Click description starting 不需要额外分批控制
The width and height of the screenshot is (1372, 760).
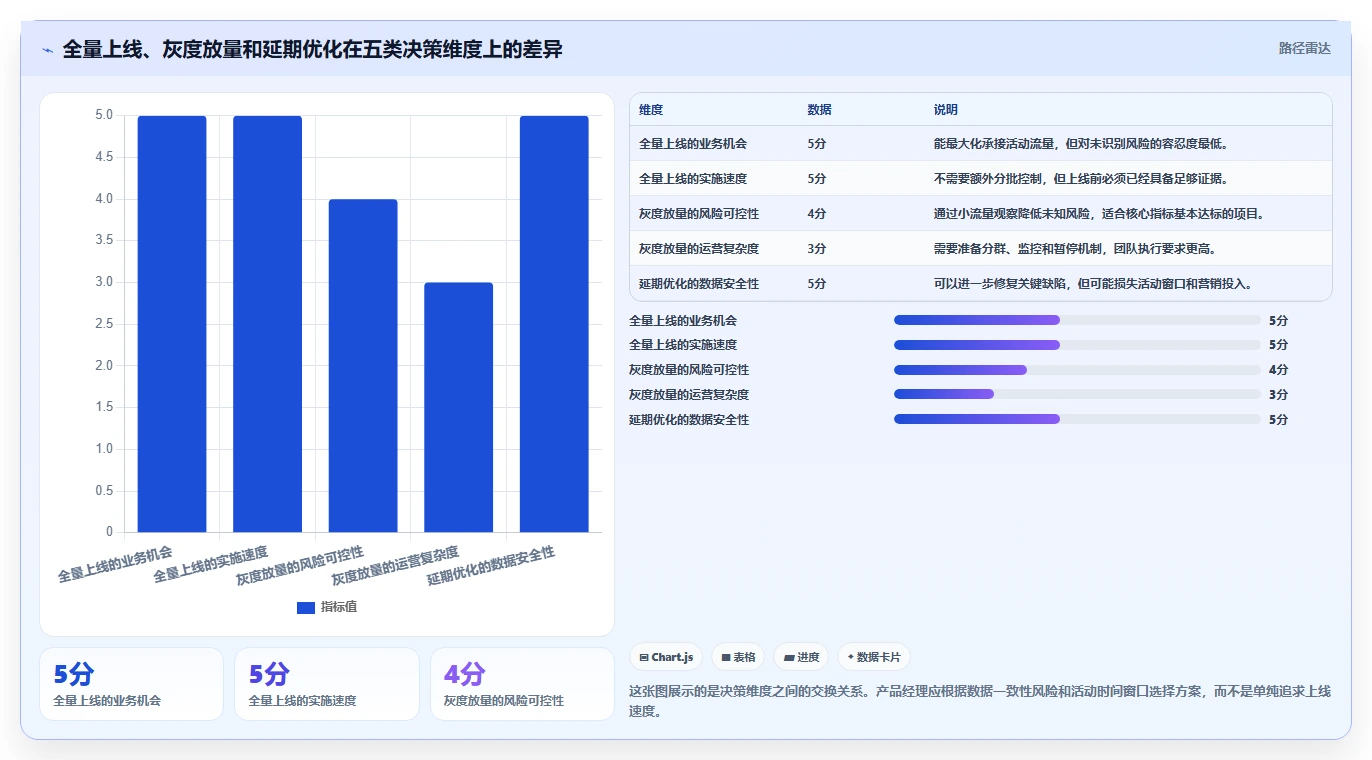1081,179
